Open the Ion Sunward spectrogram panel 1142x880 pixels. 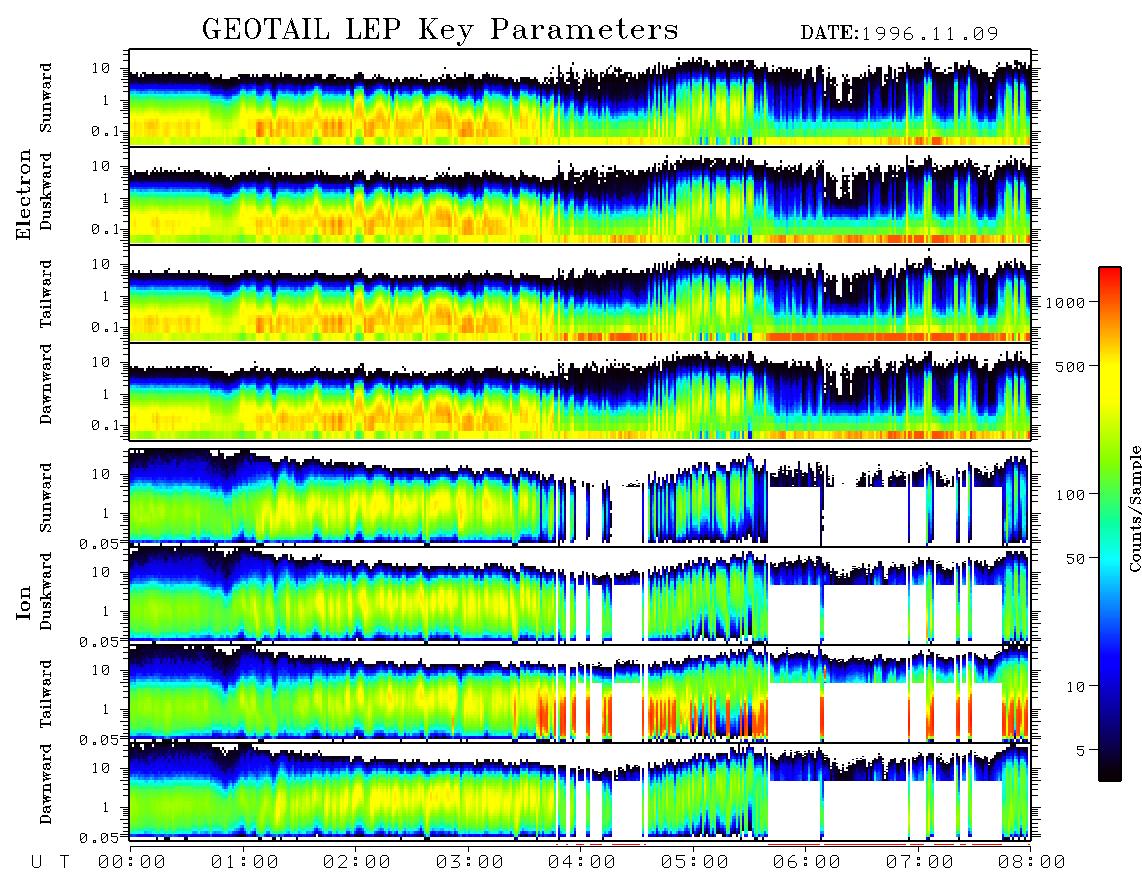(580, 497)
